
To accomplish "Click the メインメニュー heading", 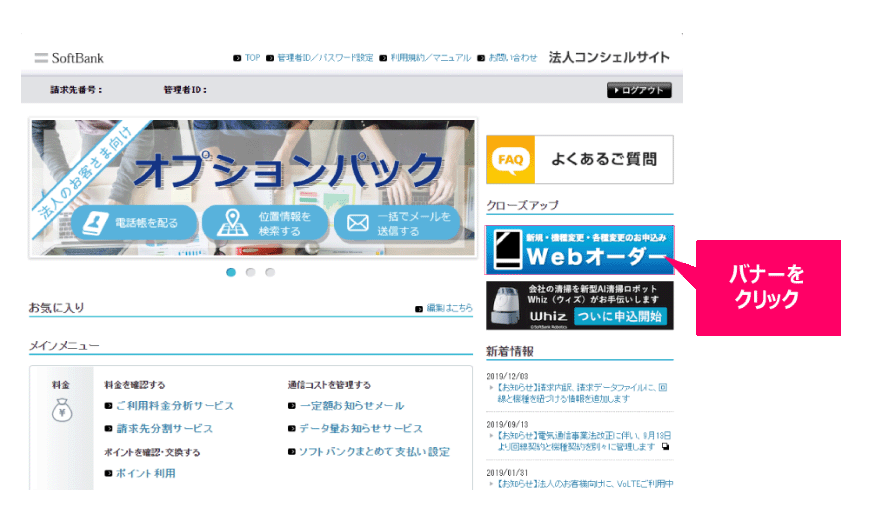I will tap(64, 346).
